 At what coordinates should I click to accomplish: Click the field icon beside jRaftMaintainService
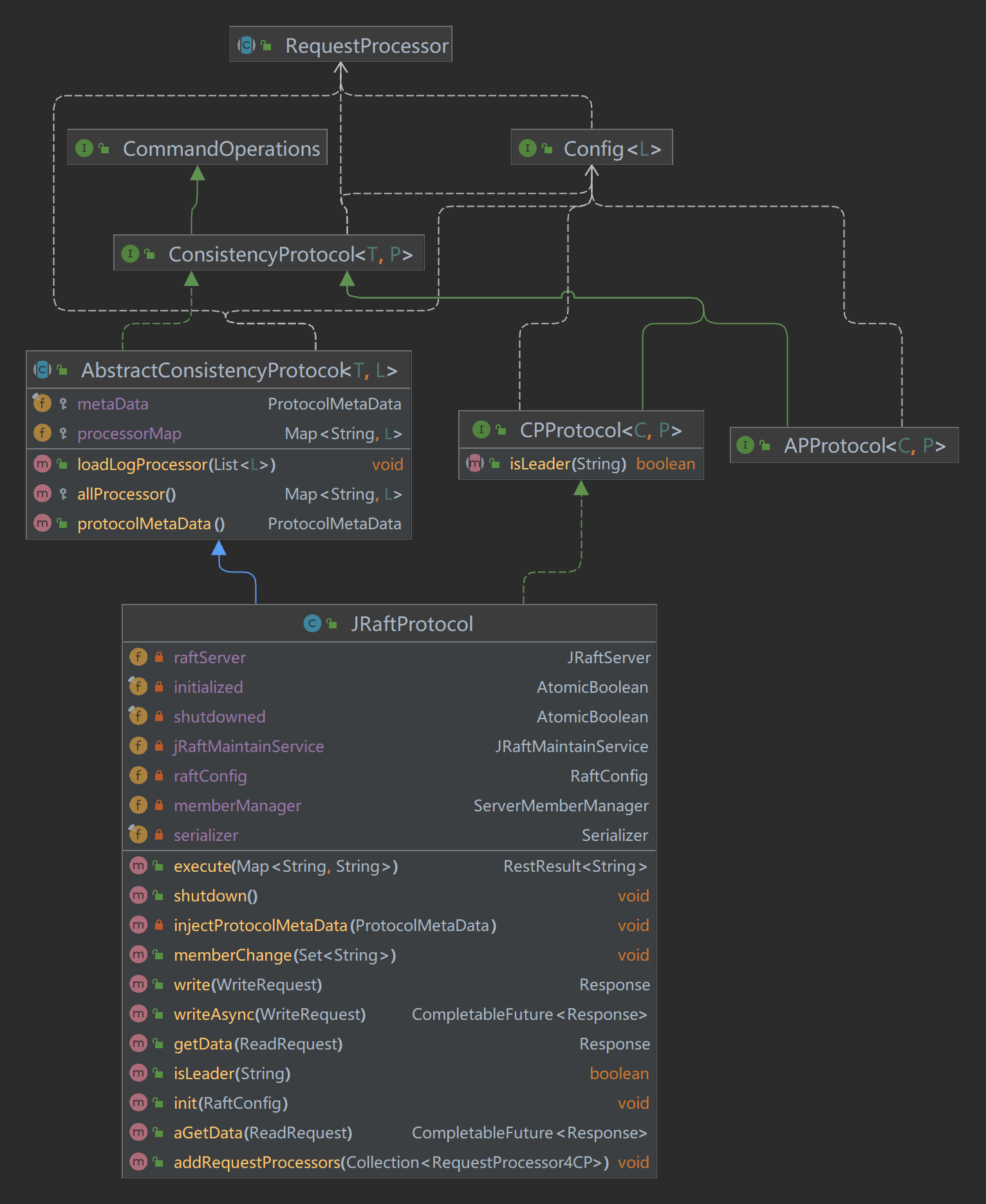(x=138, y=746)
